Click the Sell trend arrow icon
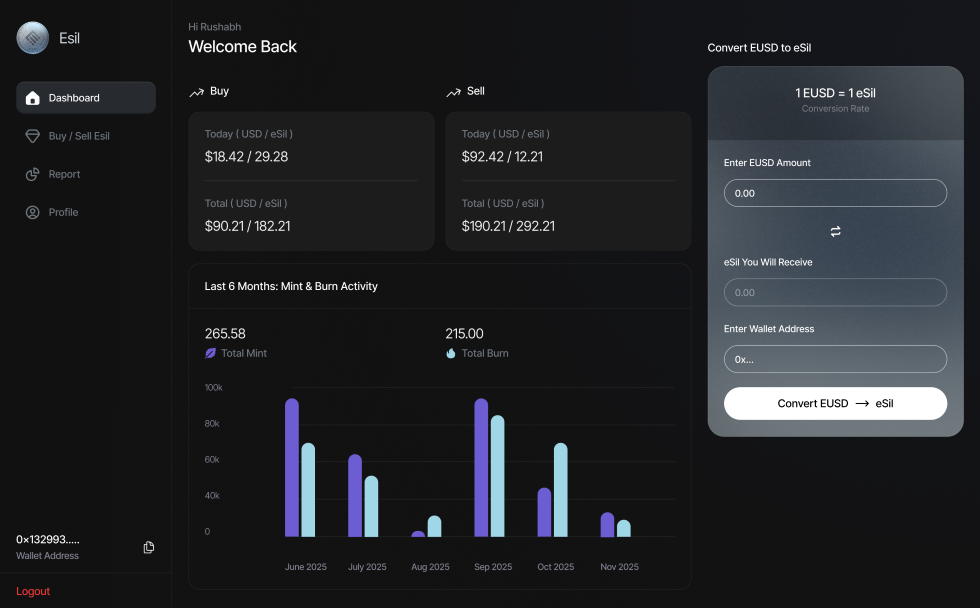The width and height of the screenshot is (980, 608). (453, 92)
